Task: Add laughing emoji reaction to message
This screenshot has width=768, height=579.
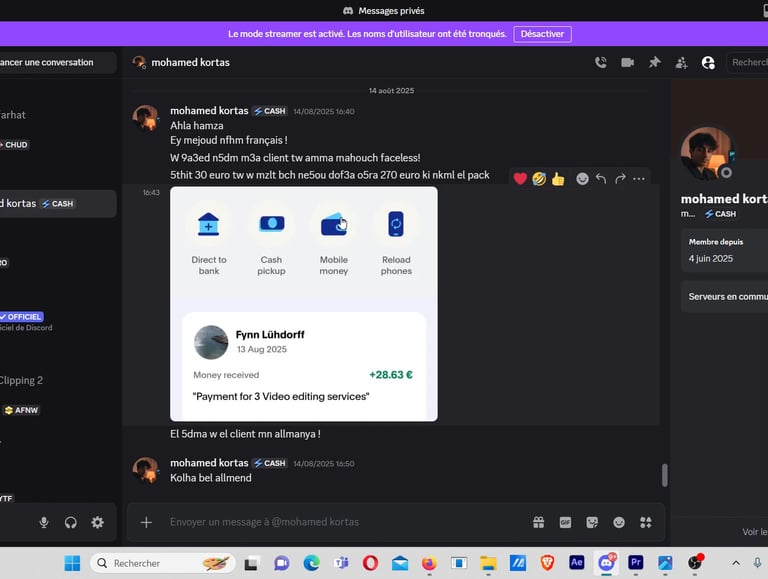Action: point(539,179)
